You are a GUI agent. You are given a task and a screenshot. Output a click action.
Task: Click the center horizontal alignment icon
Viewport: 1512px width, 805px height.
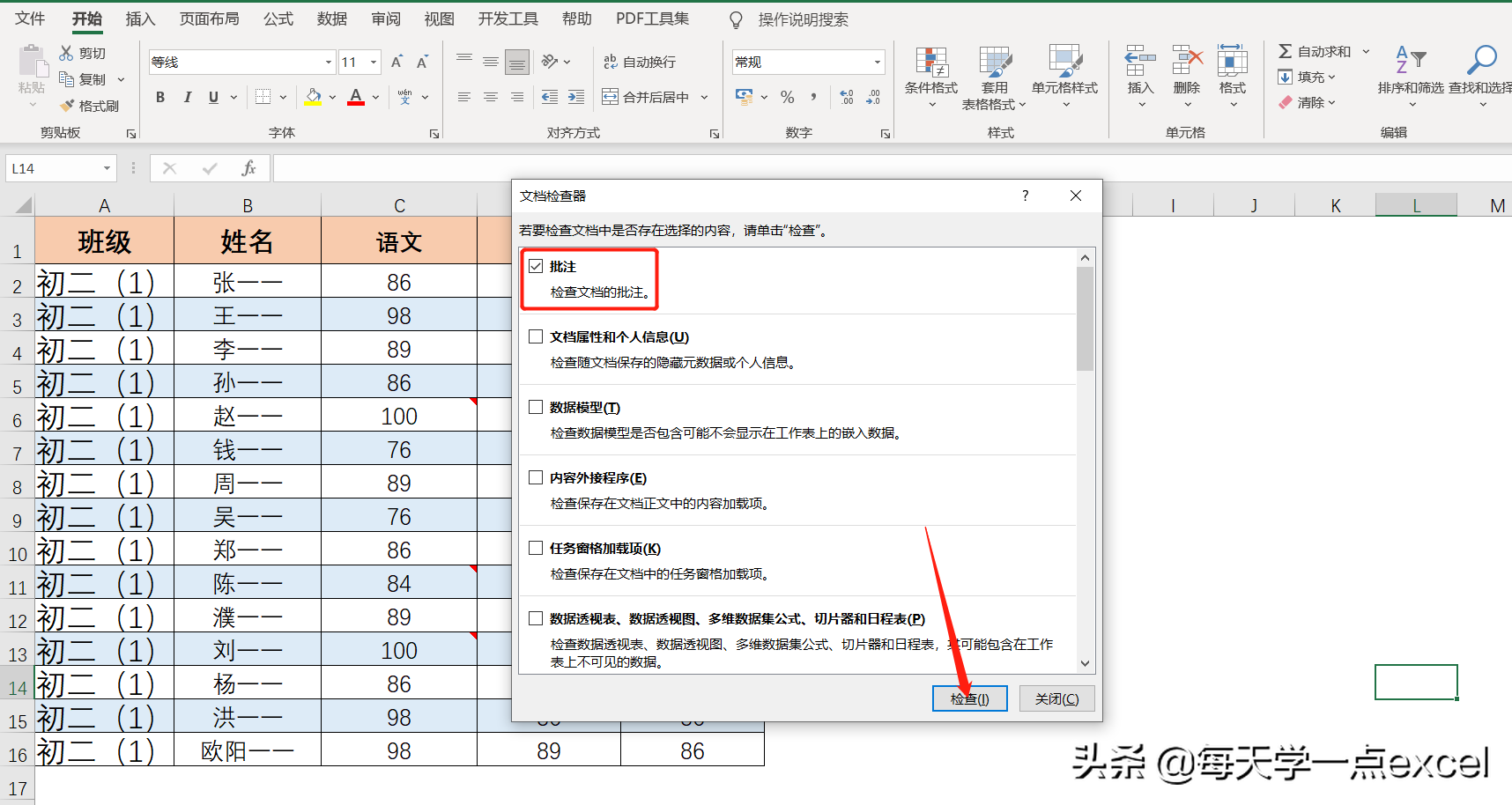(x=491, y=97)
